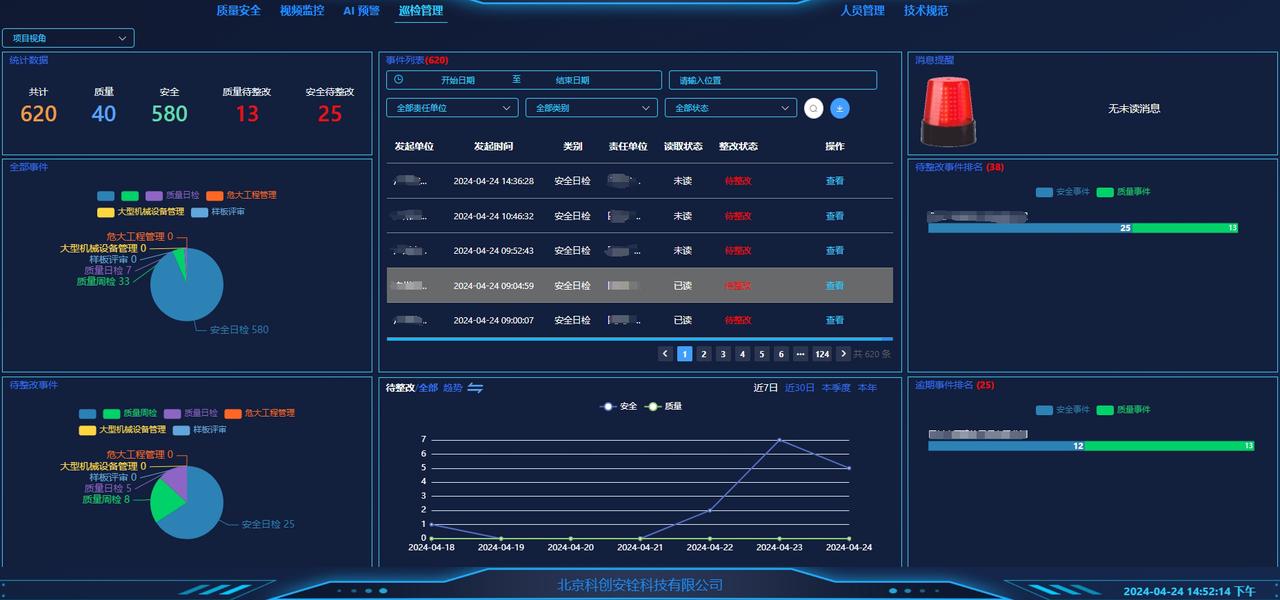Open the 人员管理 tab
1280x600 pixels.
[862, 11]
